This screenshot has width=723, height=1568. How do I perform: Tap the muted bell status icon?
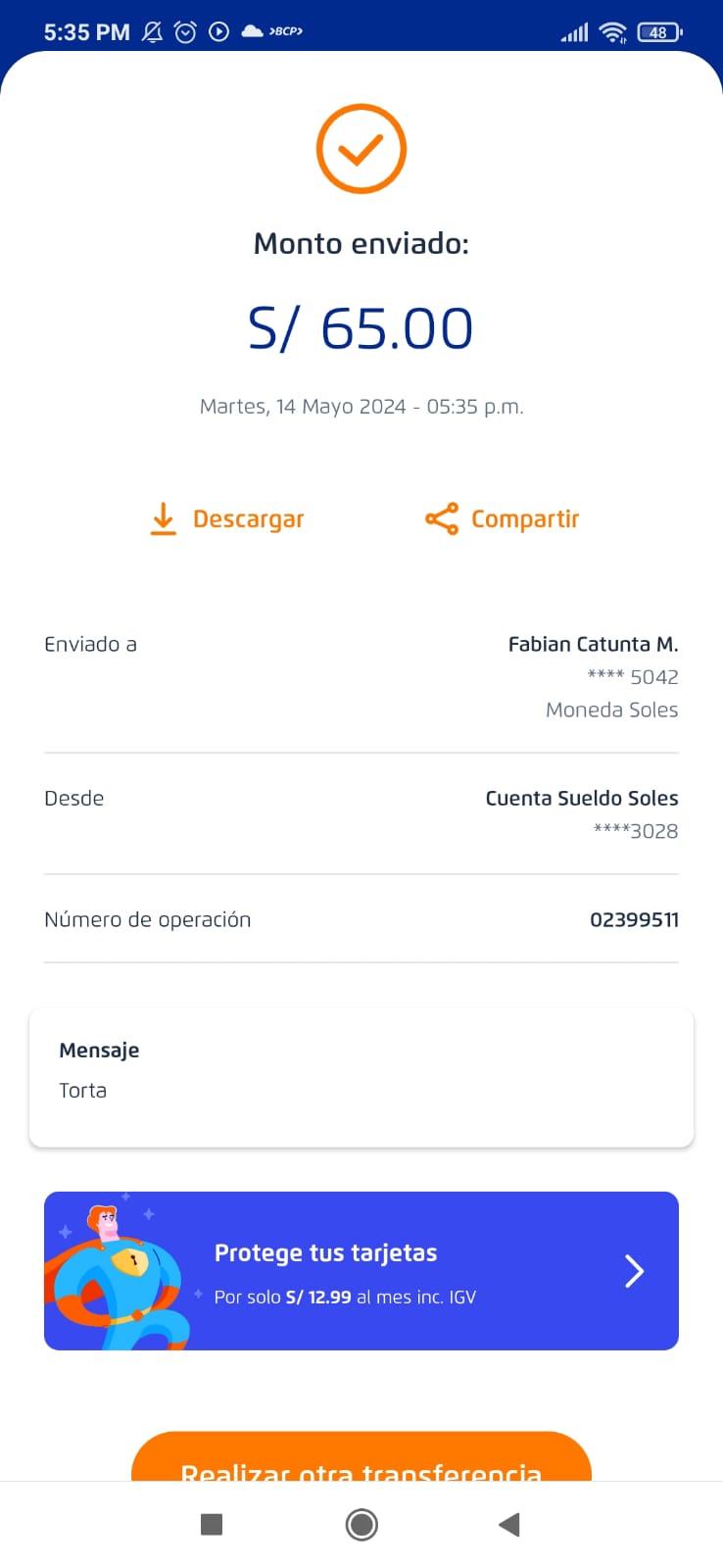152,32
